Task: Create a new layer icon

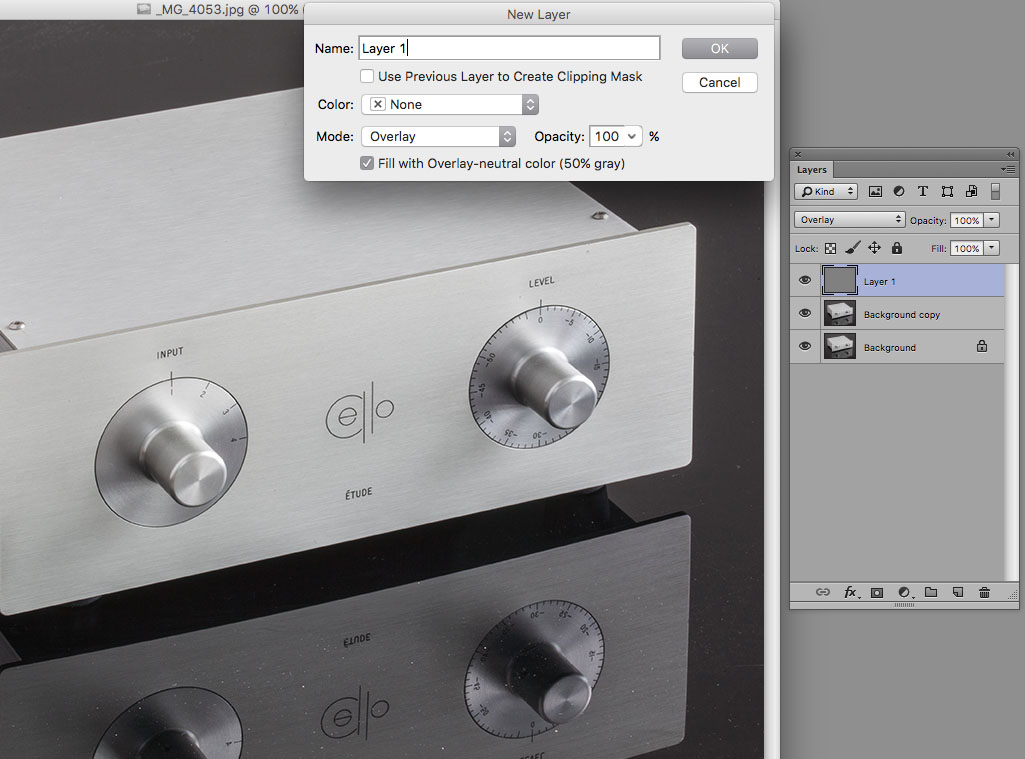Action: click(x=958, y=592)
